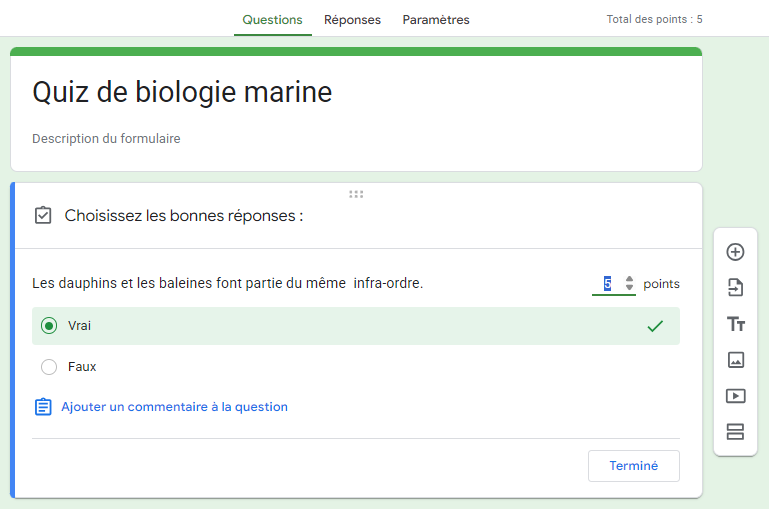This screenshot has height=509, width=769.
Task: Click the answer key clipboard icon
Action: [x=43, y=215]
